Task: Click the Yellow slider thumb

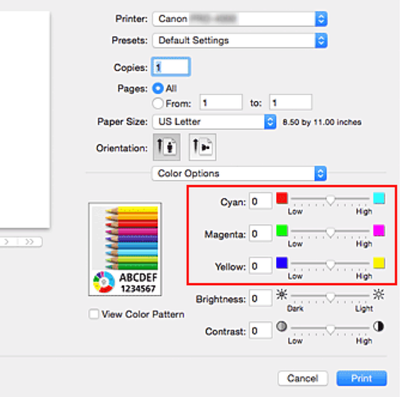Action: click(330, 264)
